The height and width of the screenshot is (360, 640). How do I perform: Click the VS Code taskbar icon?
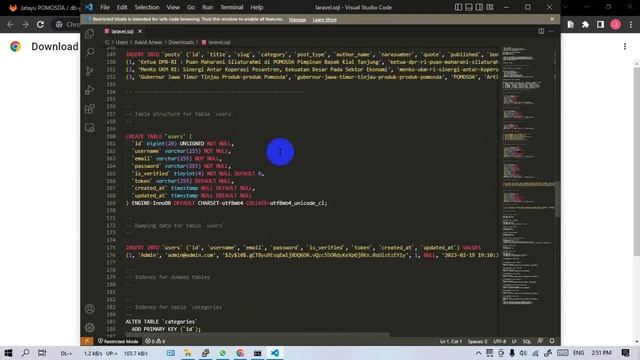(275, 353)
